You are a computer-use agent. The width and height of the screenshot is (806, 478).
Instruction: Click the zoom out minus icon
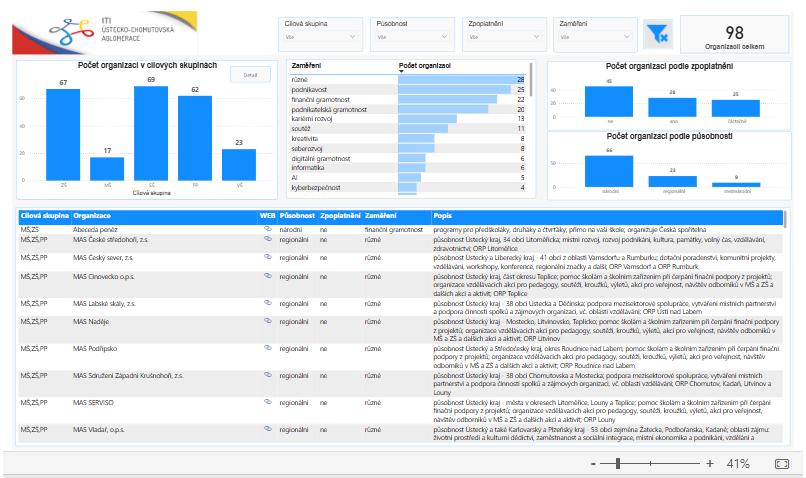594,464
